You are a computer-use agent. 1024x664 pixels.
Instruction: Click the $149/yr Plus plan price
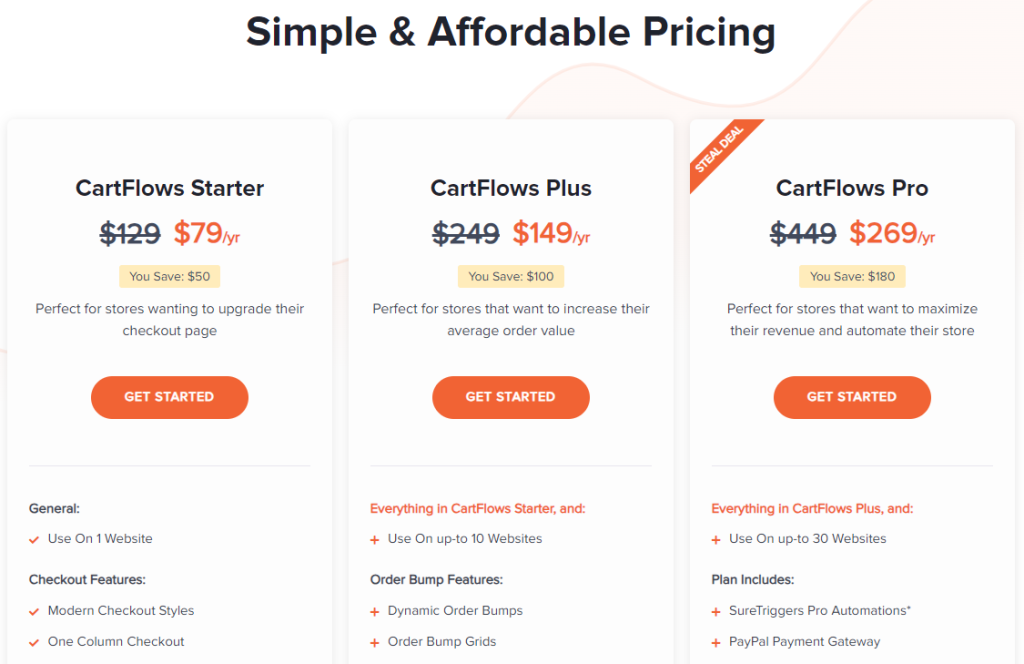click(551, 233)
